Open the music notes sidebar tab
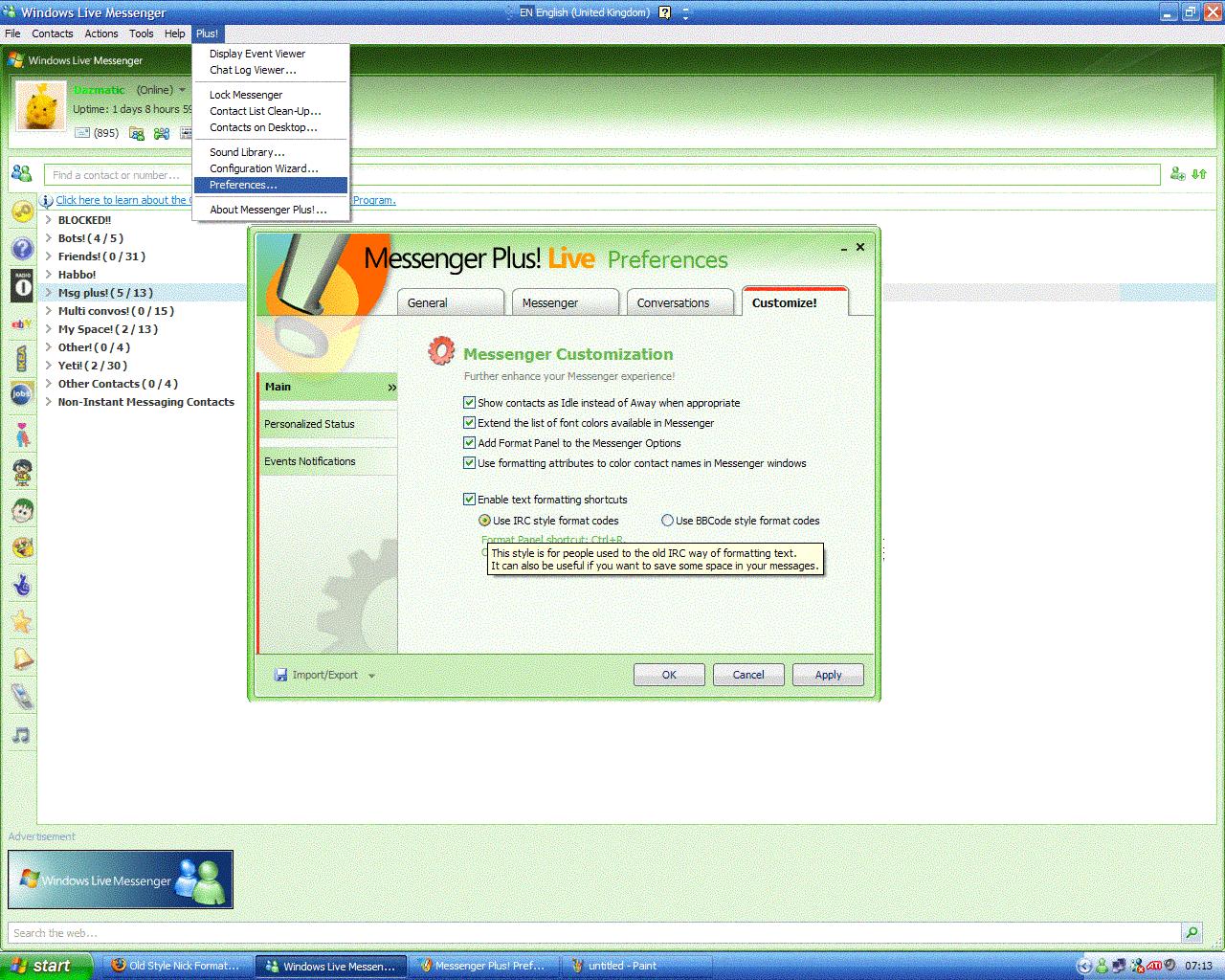Viewport: 1225px width, 980px height. pyautogui.click(x=22, y=735)
